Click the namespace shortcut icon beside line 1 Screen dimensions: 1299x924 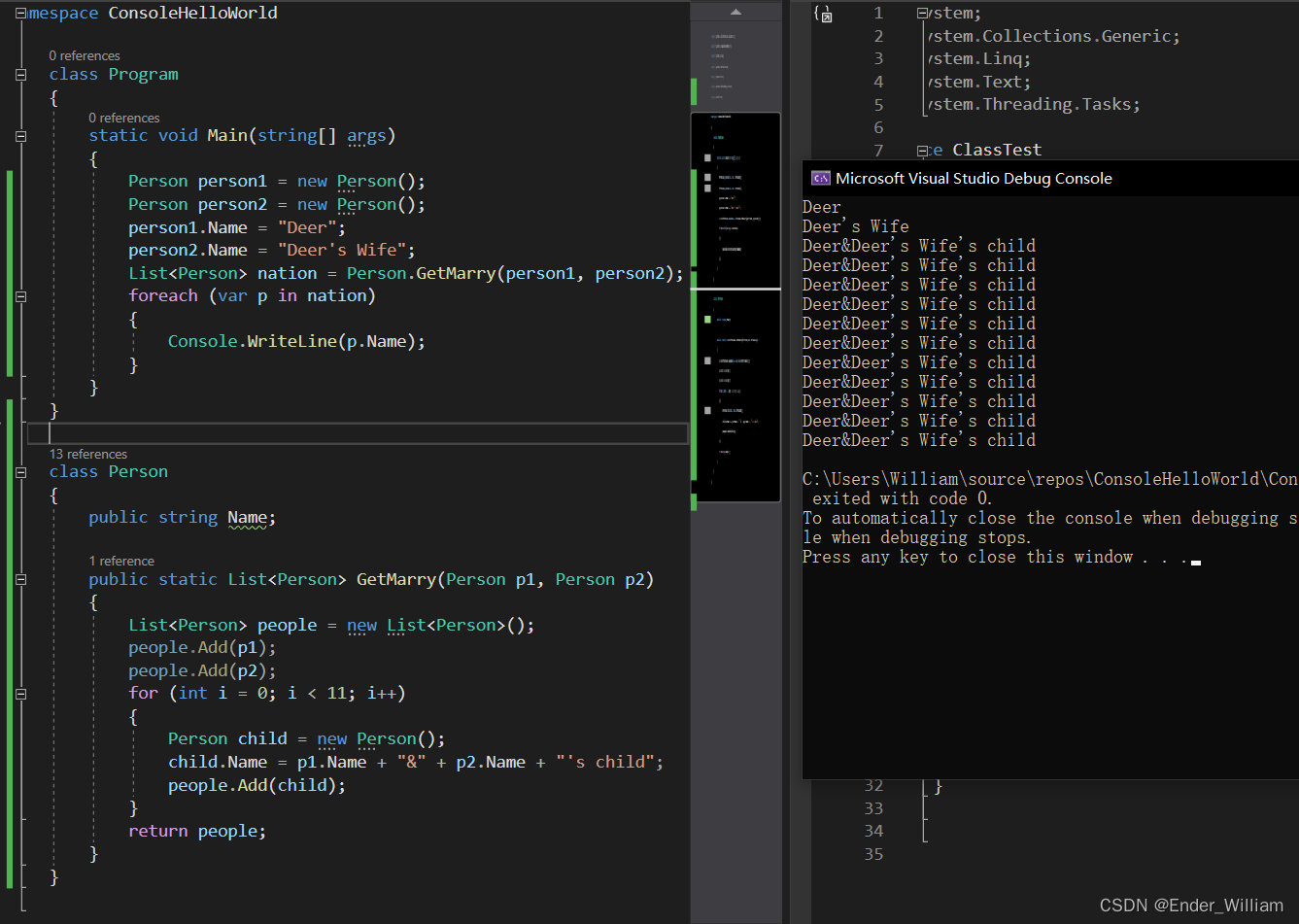[x=823, y=14]
